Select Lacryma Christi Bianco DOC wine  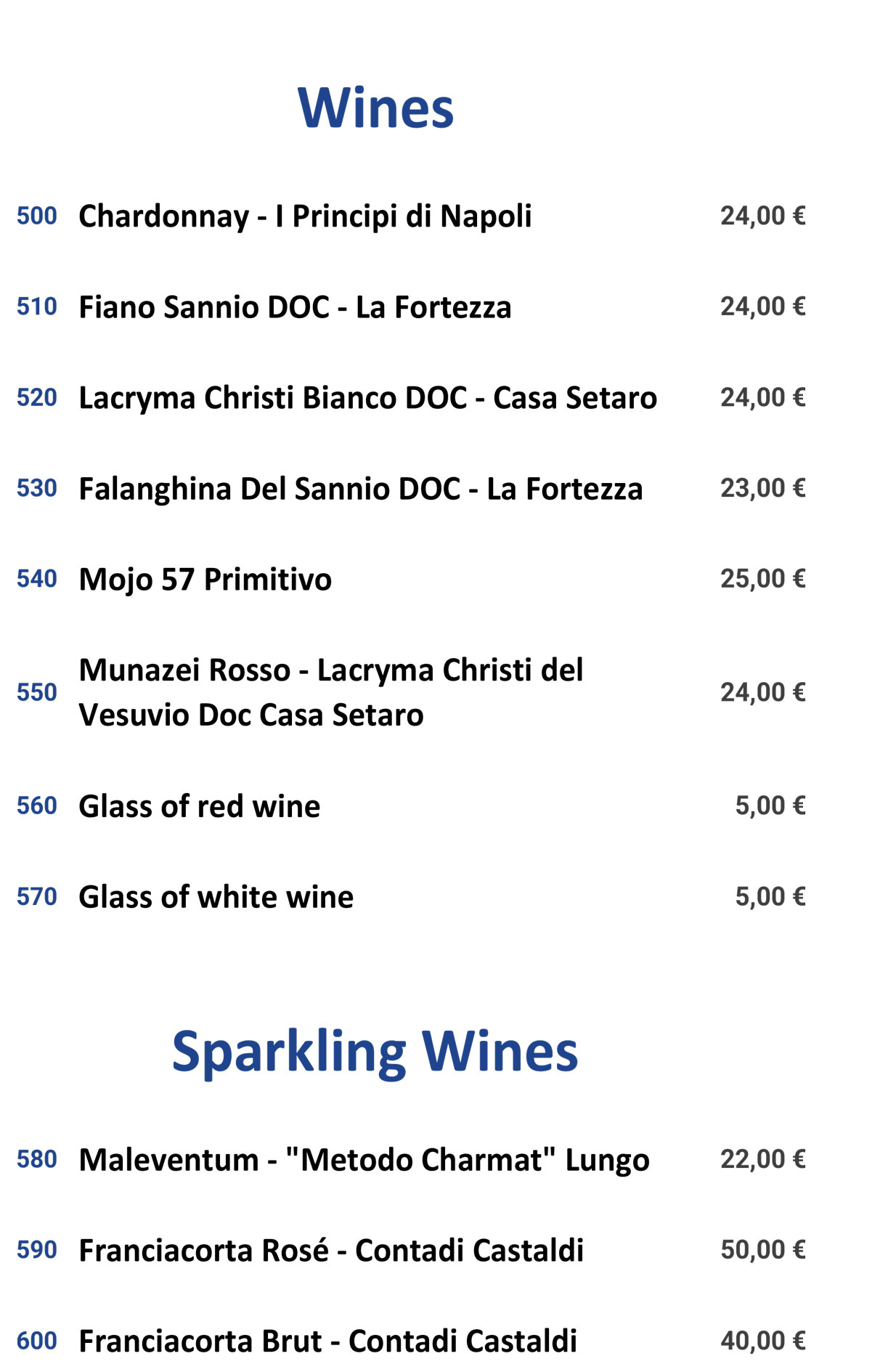367,398
